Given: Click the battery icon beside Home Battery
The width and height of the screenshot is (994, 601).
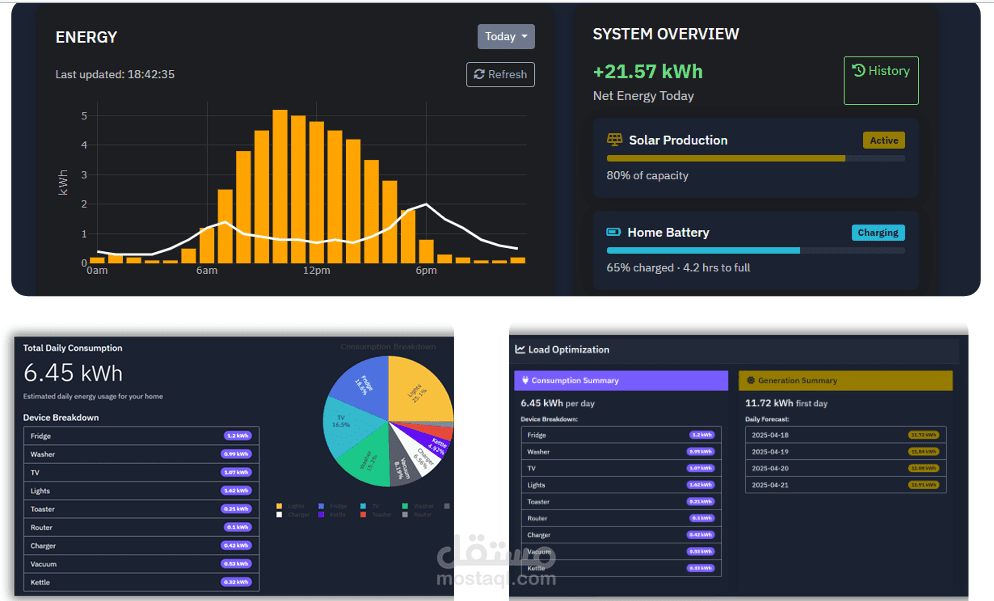Looking at the screenshot, I should coord(614,232).
